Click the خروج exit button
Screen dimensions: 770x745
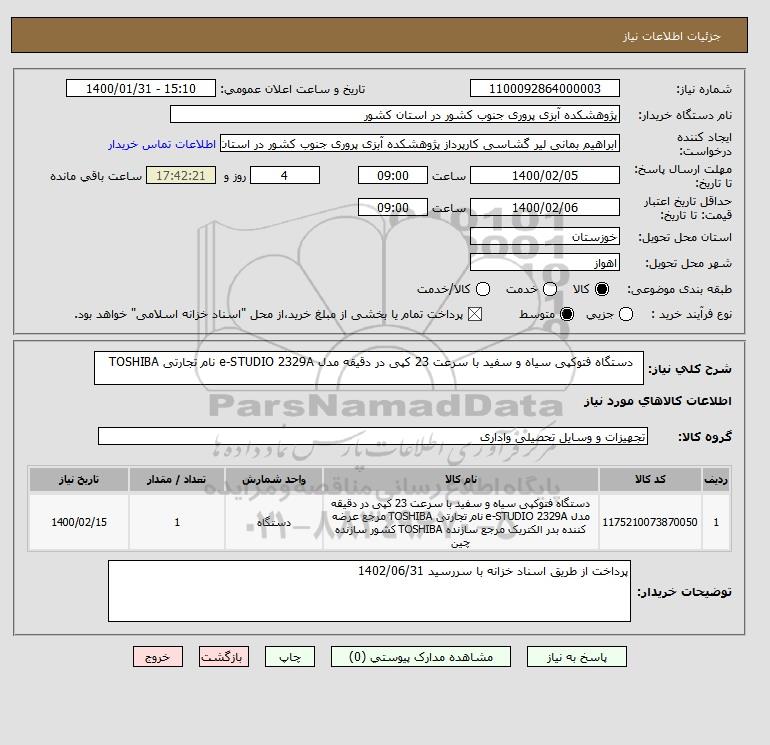158,657
